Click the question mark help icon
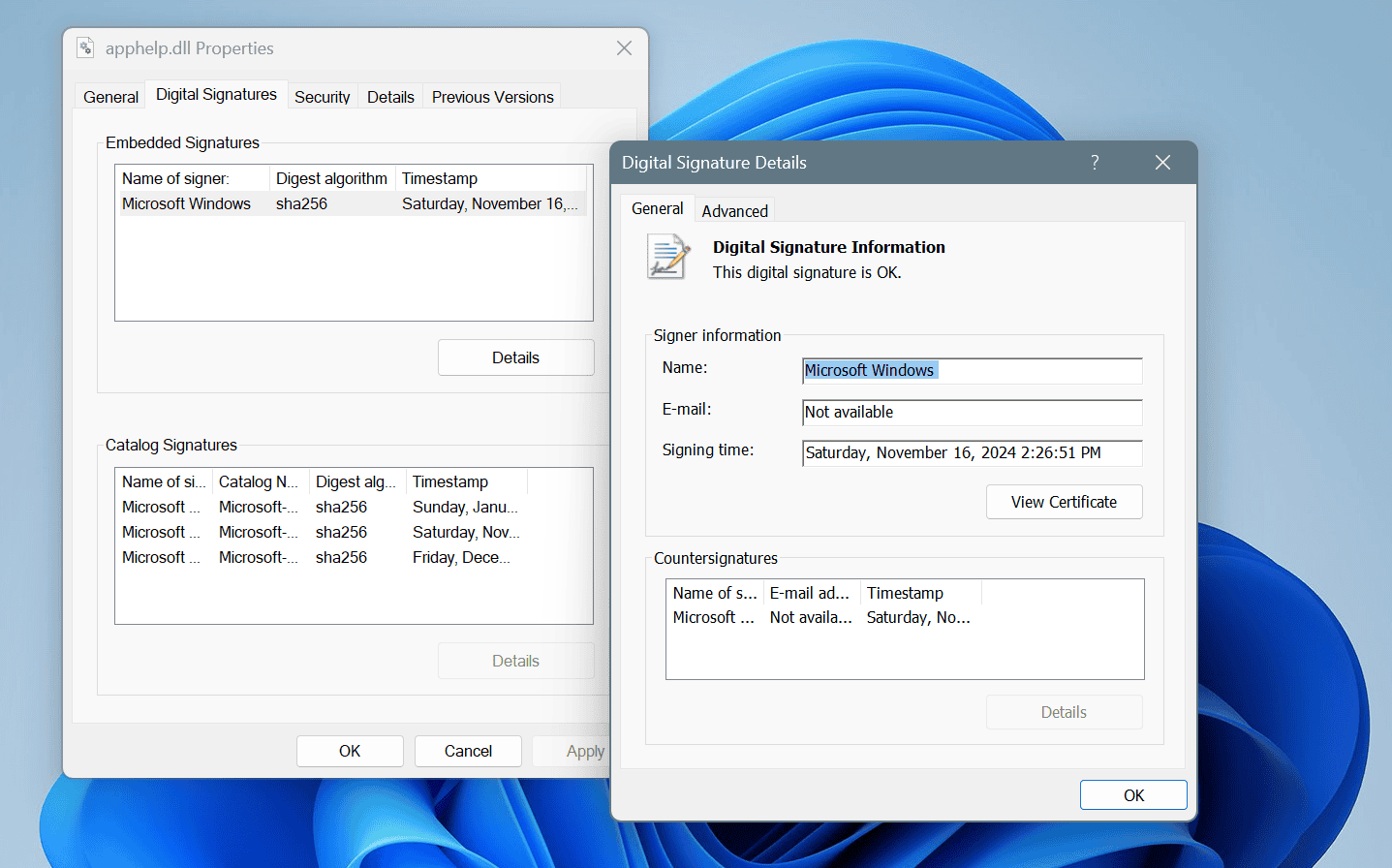The height and width of the screenshot is (868, 1392). (1095, 163)
